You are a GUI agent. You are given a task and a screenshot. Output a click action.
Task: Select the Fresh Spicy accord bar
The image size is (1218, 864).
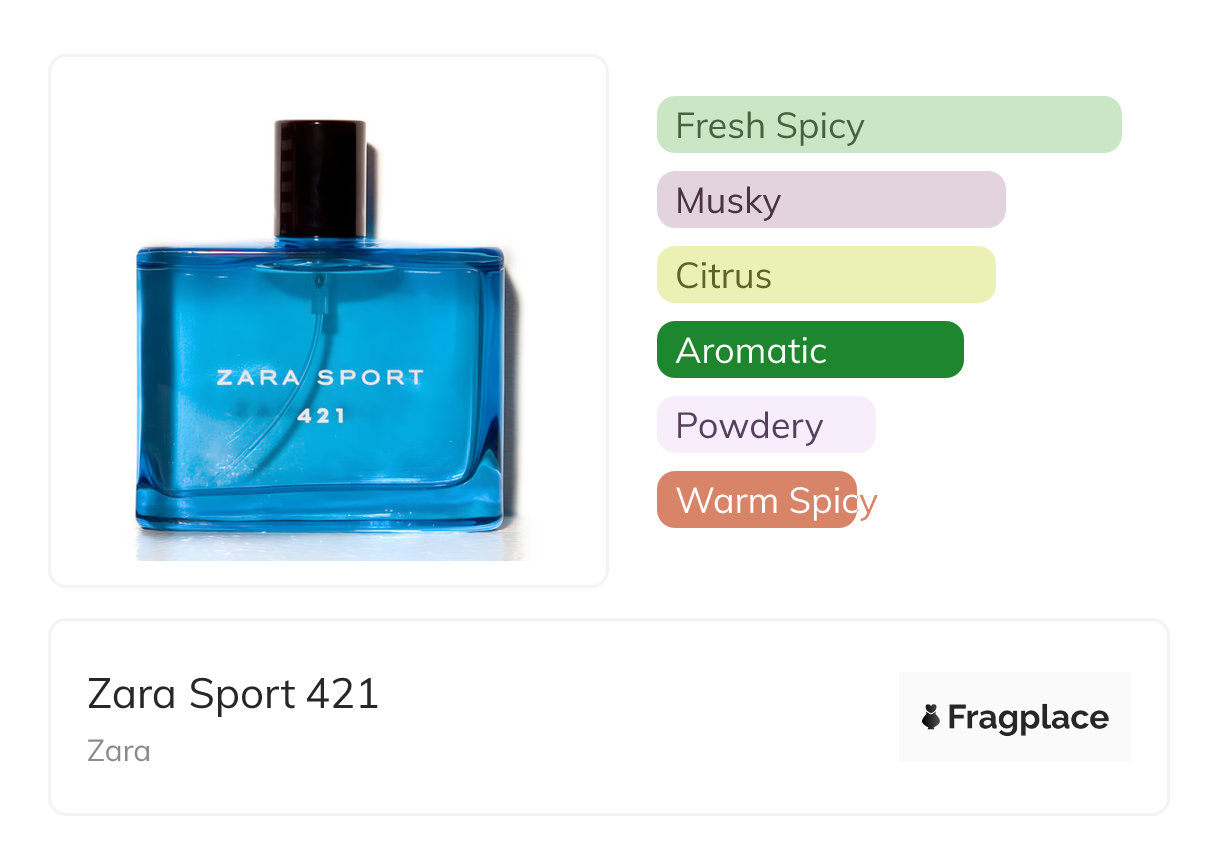coord(889,125)
